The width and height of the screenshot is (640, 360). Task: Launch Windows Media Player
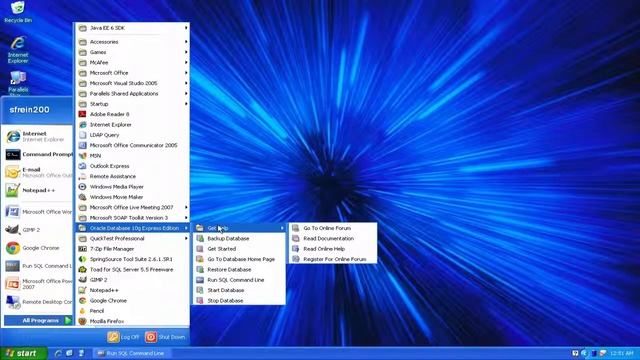point(133,187)
